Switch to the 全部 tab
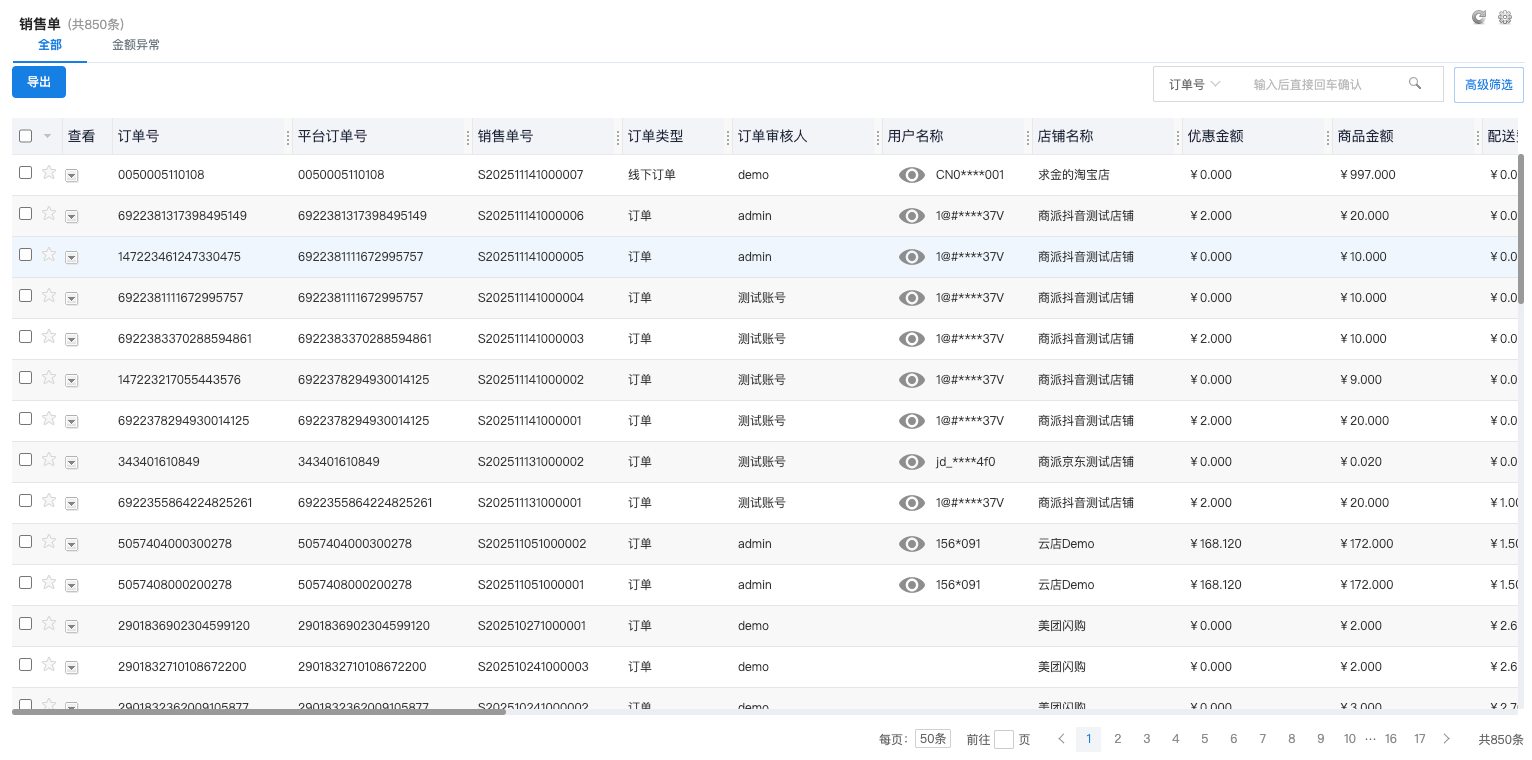Viewport: 1532px width, 760px height. point(50,45)
